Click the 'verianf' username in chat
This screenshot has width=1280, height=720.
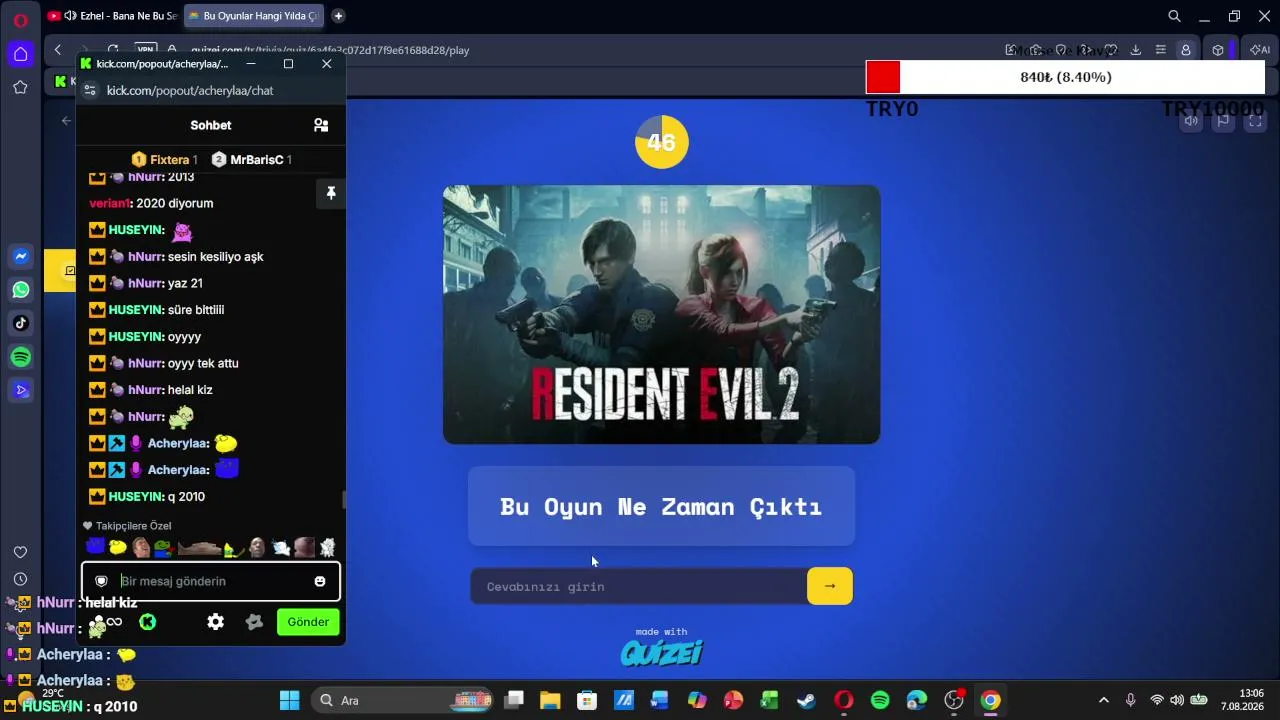click(111, 203)
